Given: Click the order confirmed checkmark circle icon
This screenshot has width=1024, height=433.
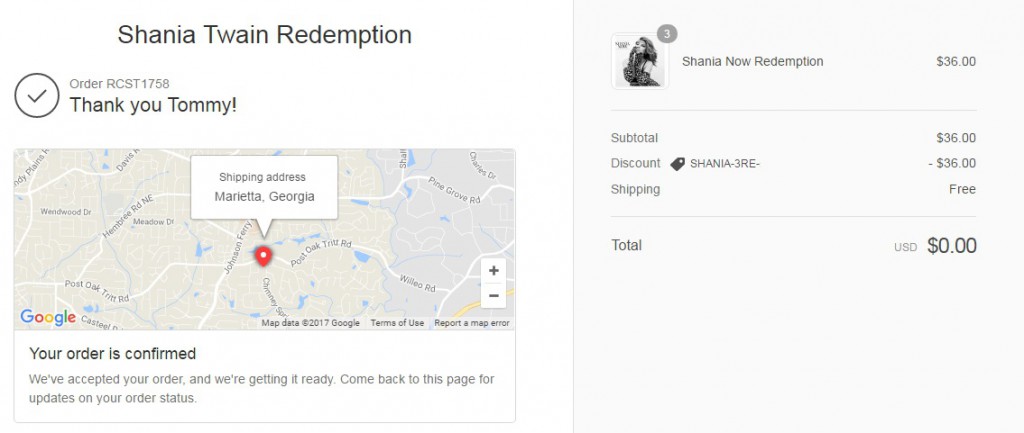Looking at the screenshot, I should [x=36, y=96].
